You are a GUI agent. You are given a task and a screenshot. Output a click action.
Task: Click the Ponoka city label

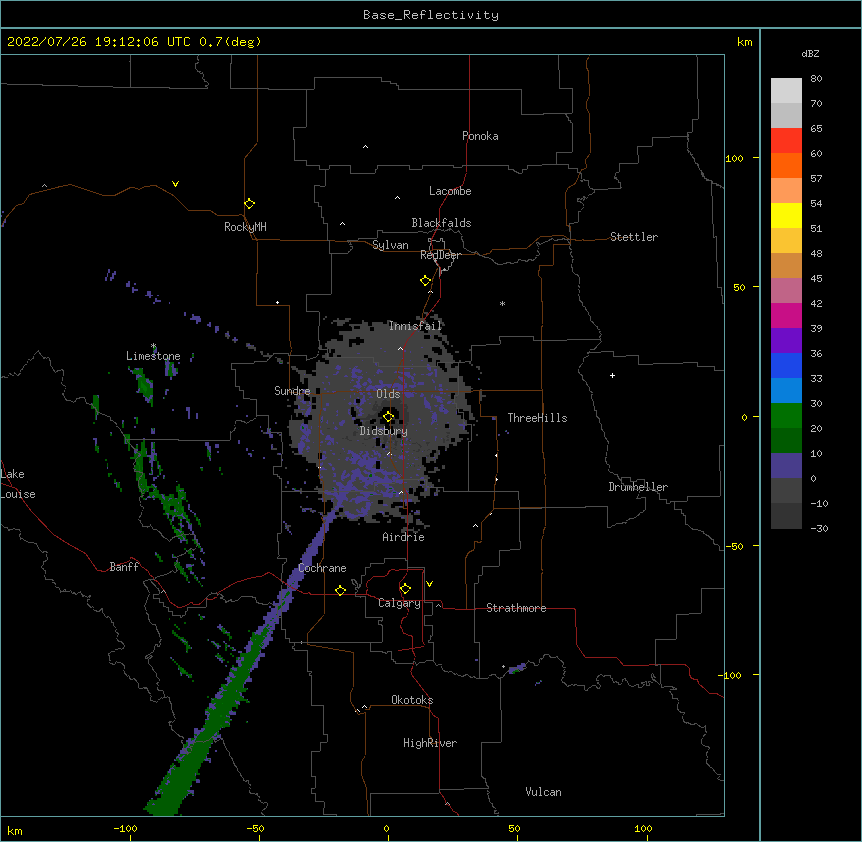coord(480,136)
